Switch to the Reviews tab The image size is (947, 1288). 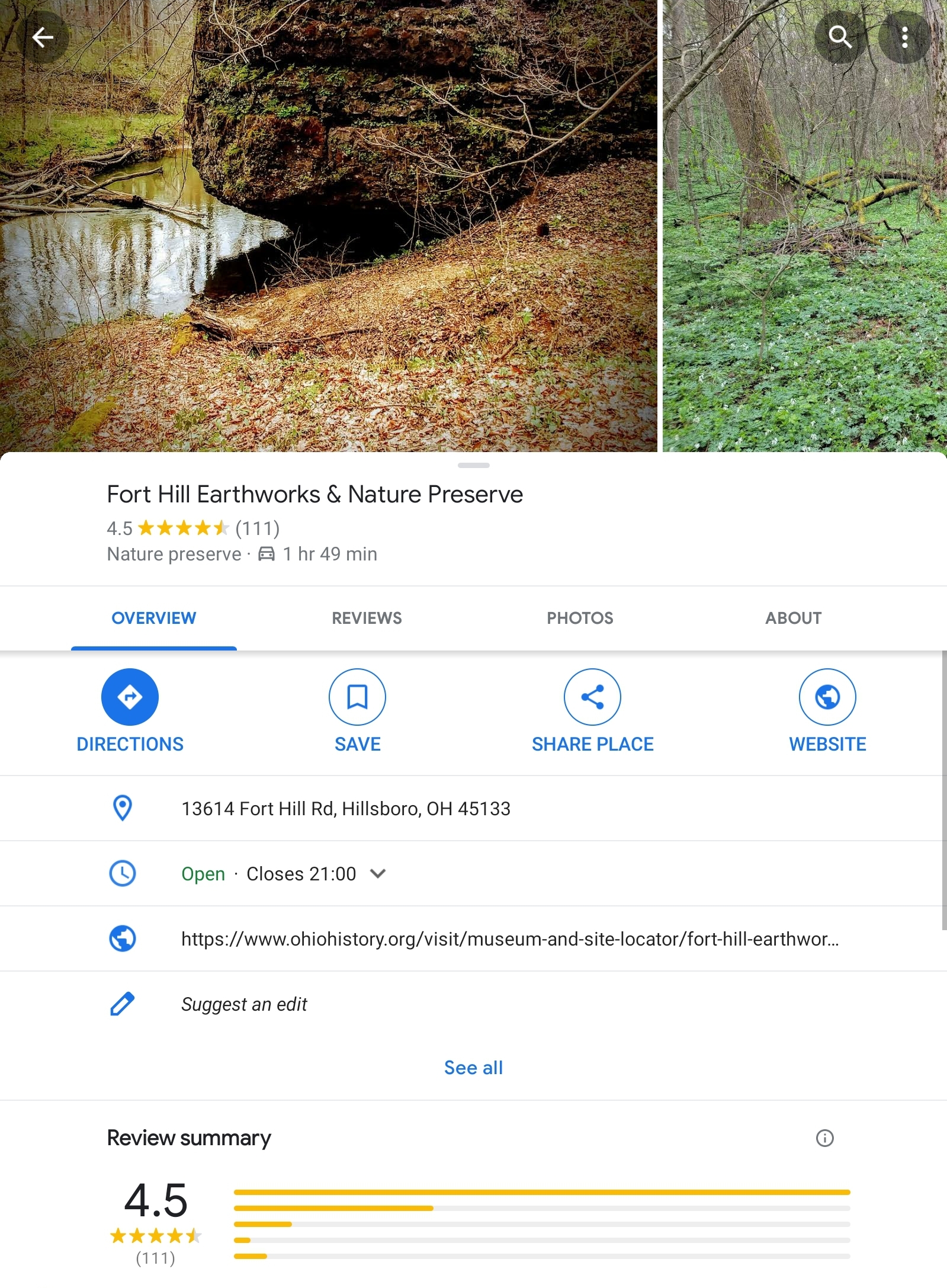367,618
